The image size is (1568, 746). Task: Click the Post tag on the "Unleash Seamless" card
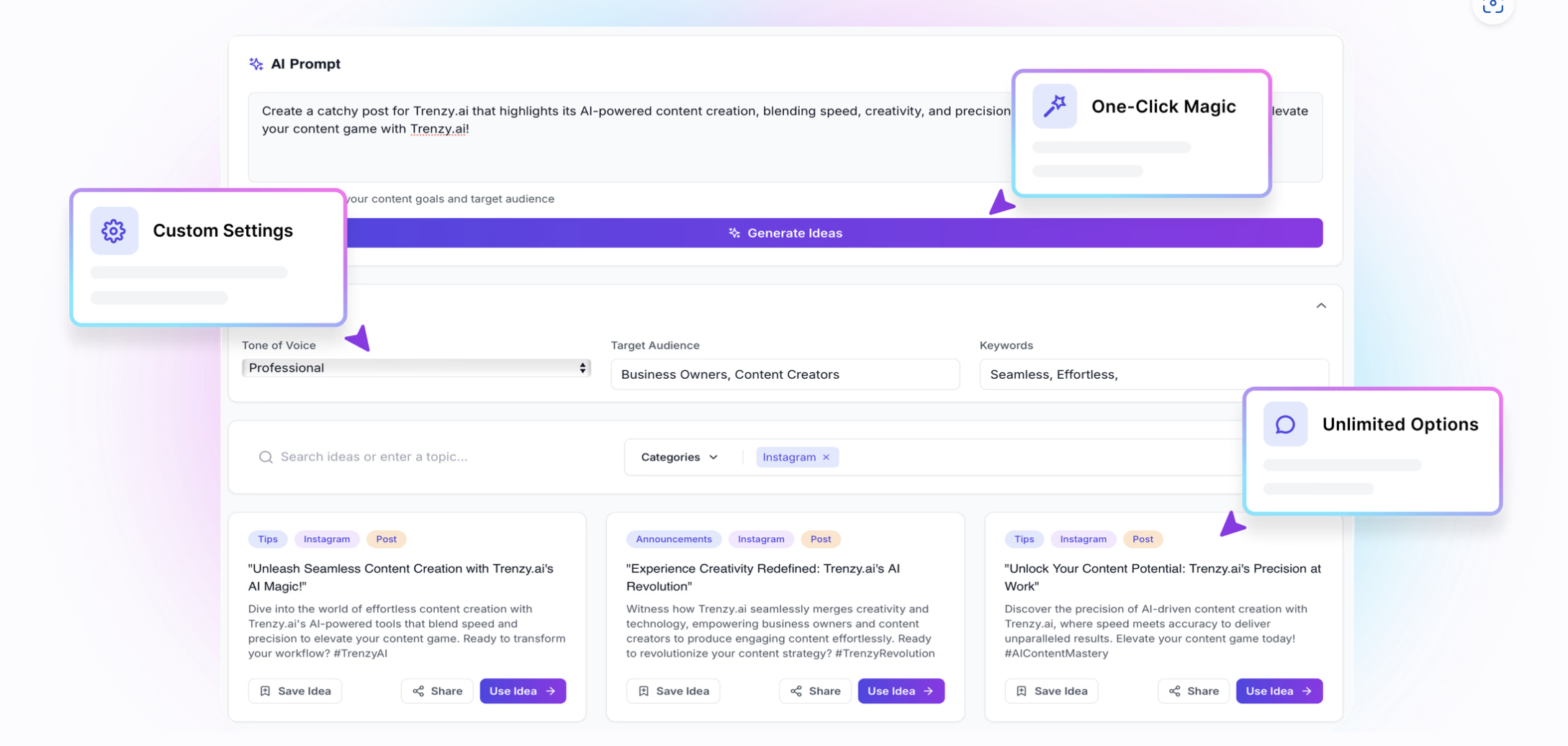tap(386, 539)
